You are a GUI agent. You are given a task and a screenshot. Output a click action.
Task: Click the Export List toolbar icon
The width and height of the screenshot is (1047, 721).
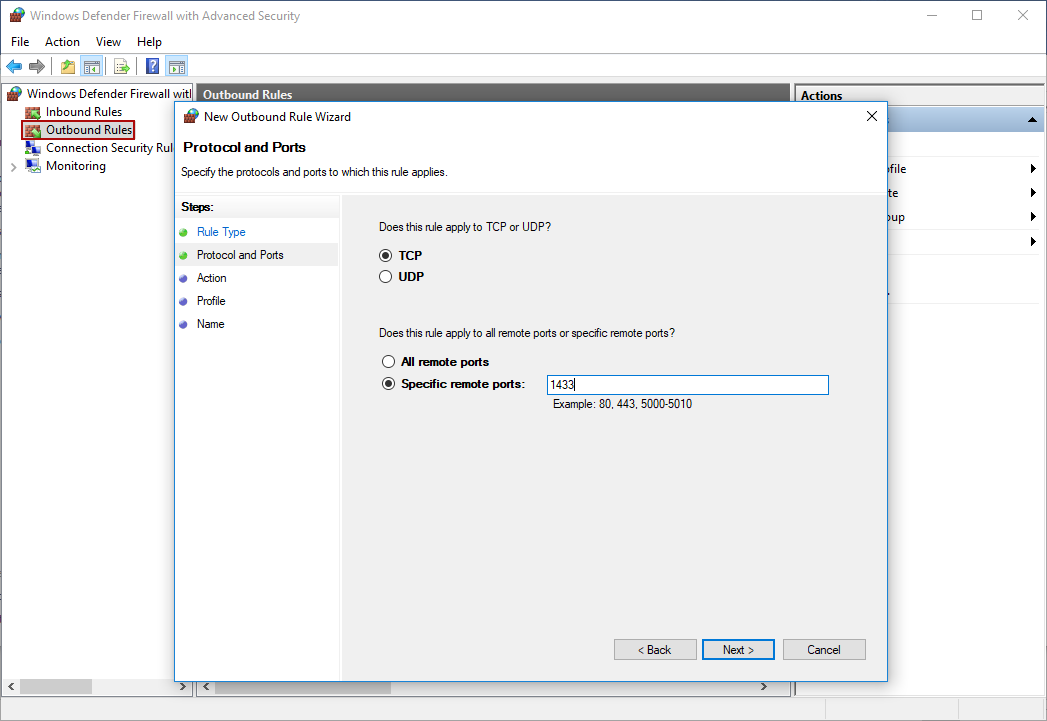(122, 67)
